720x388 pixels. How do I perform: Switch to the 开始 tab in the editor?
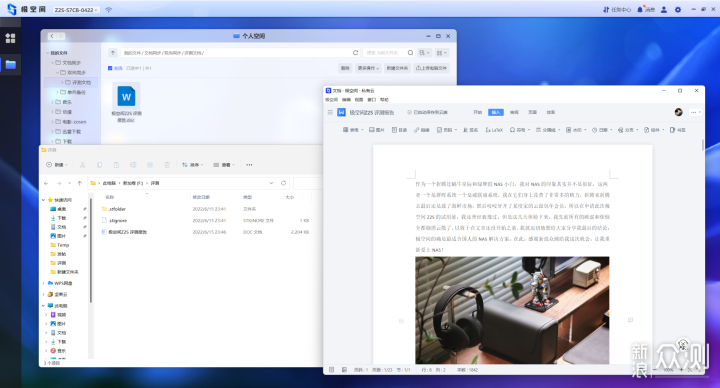point(478,112)
